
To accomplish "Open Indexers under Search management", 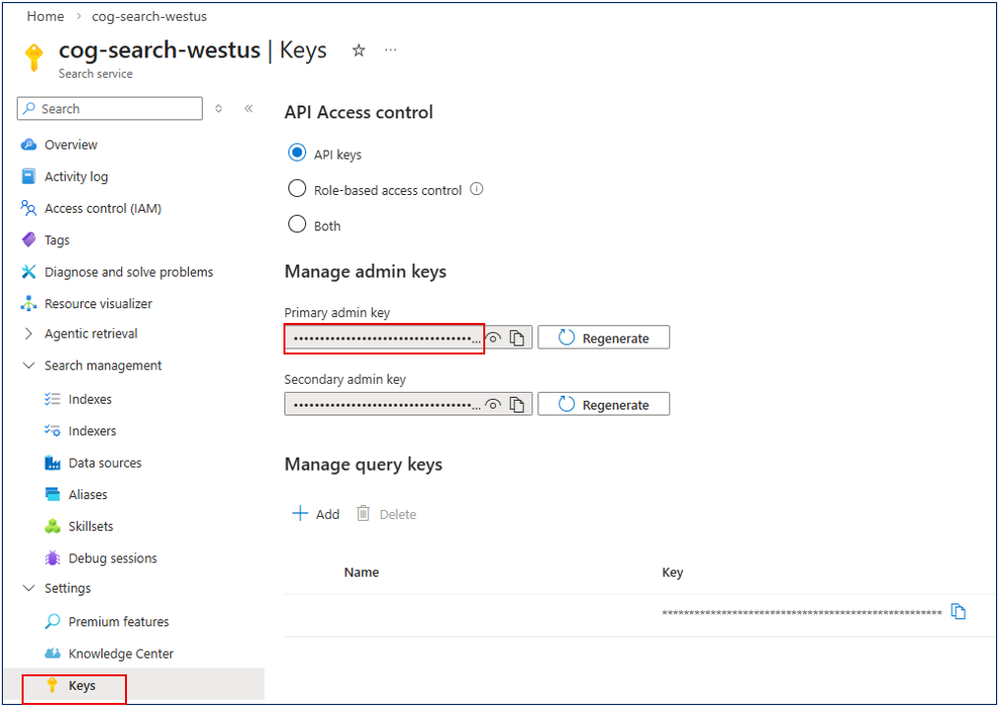I will [x=92, y=431].
